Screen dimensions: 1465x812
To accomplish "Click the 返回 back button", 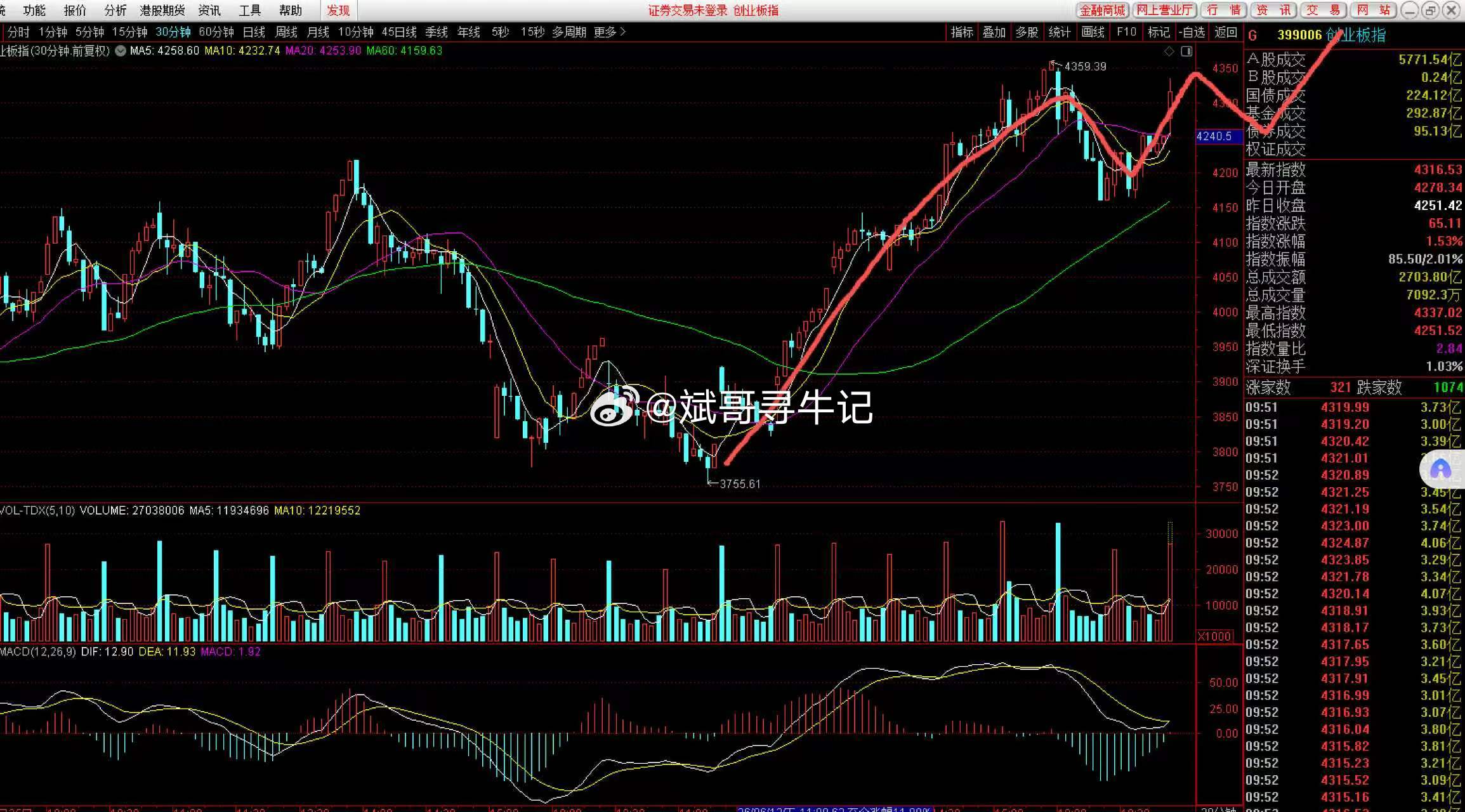I will pos(1226,32).
